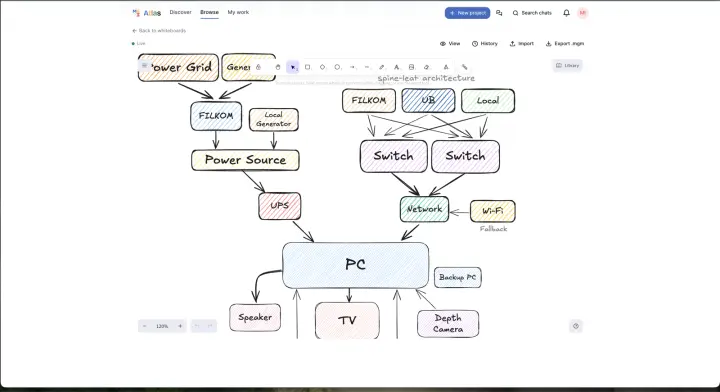Click the Import button
720x392 pixels.
click(x=522, y=44)
